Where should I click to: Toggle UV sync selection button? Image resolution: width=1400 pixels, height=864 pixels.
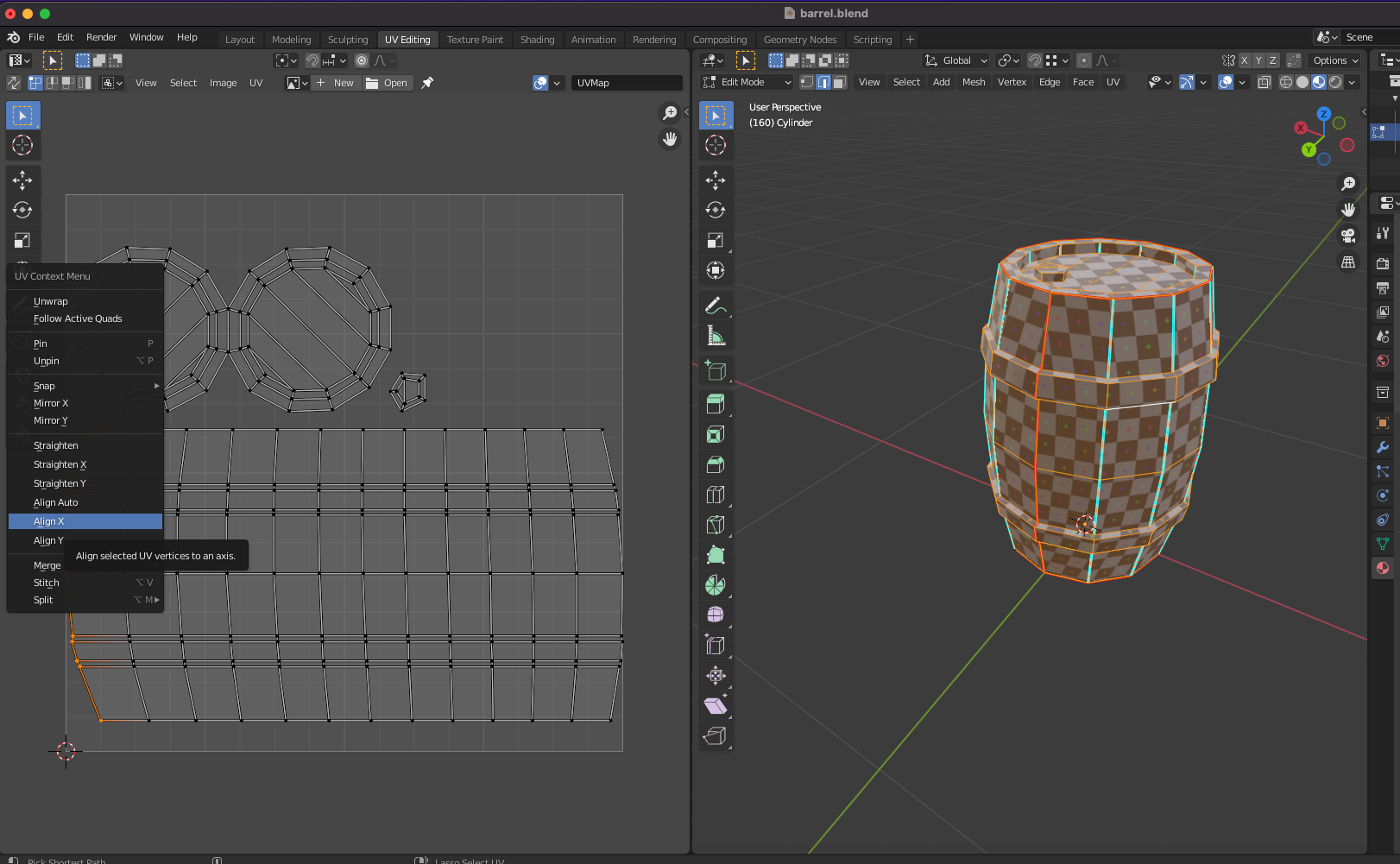14,83
